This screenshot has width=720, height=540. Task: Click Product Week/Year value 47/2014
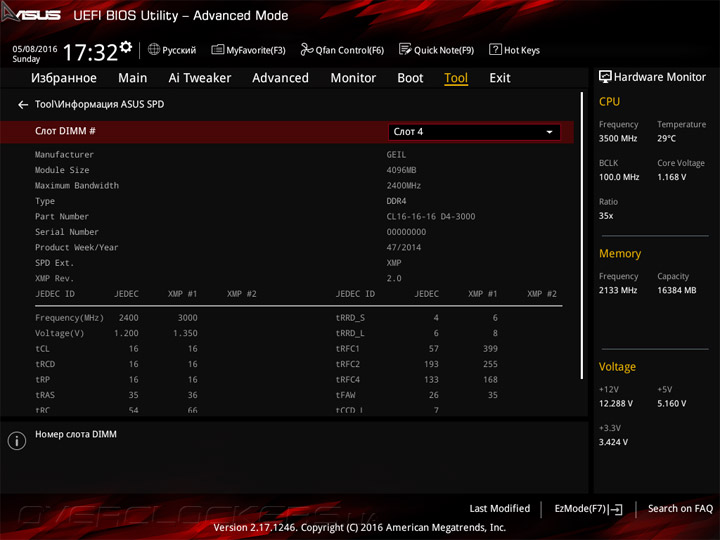tap(404, 248)
